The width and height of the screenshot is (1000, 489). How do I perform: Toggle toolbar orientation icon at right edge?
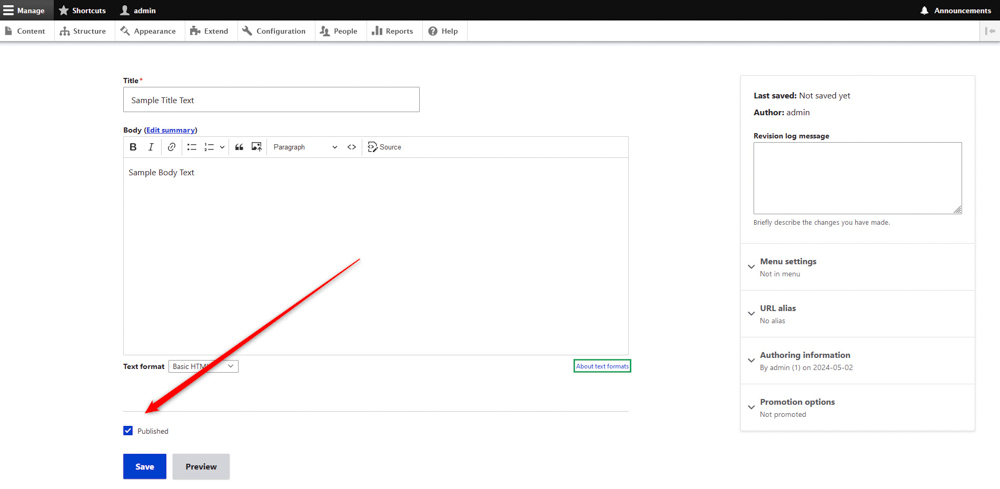click(990, 31)
